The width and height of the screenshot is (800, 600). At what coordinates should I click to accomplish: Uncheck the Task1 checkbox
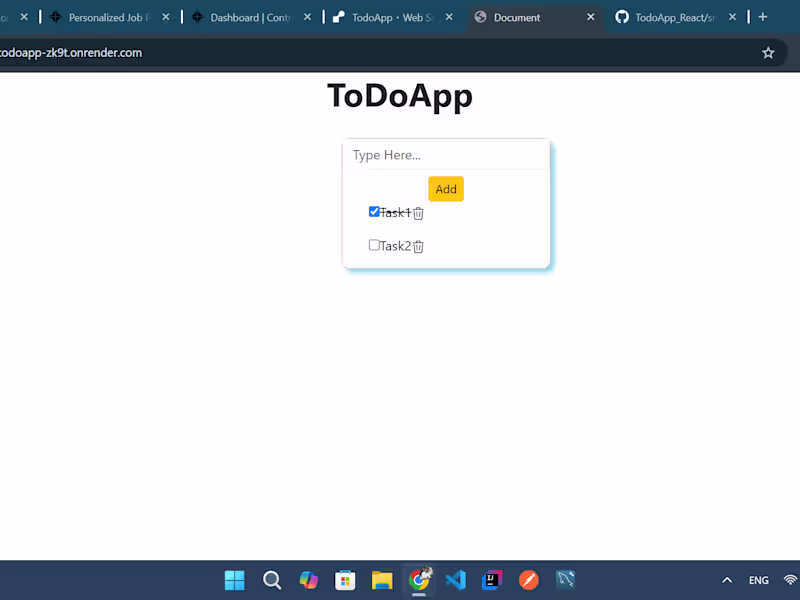[373, 211]
